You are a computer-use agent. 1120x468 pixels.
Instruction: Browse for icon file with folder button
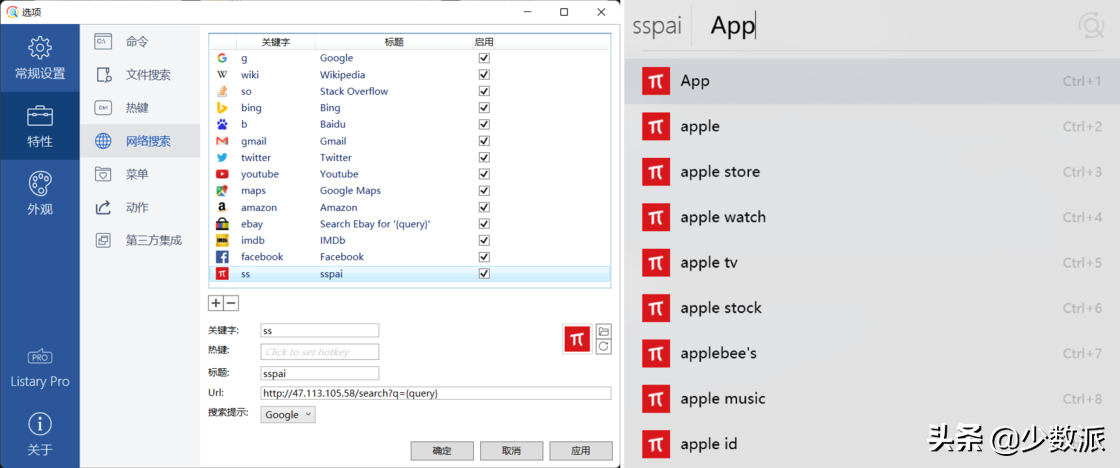click(604, 331)
